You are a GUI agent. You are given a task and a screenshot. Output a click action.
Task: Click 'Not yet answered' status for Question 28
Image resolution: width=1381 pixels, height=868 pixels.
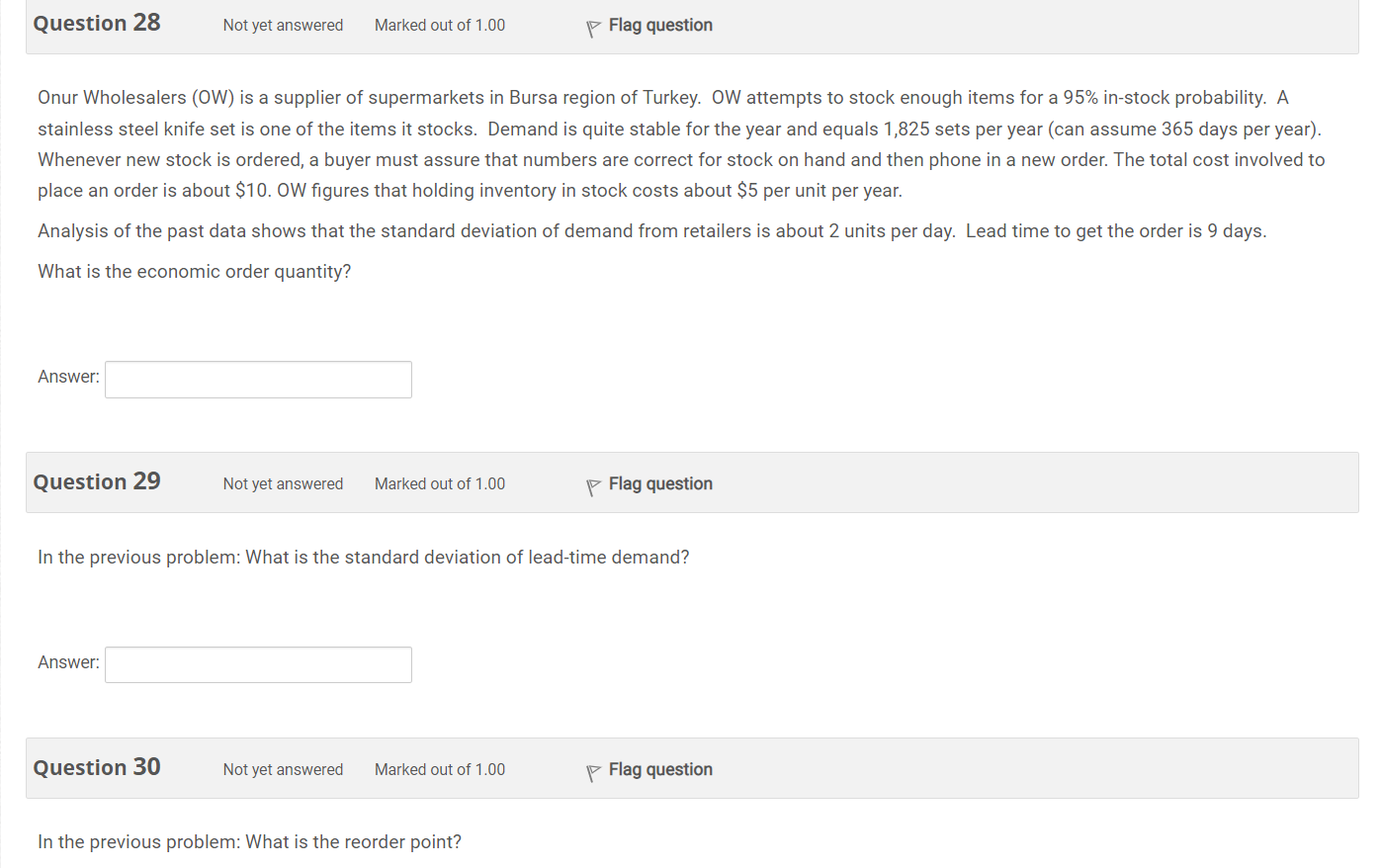283,25
